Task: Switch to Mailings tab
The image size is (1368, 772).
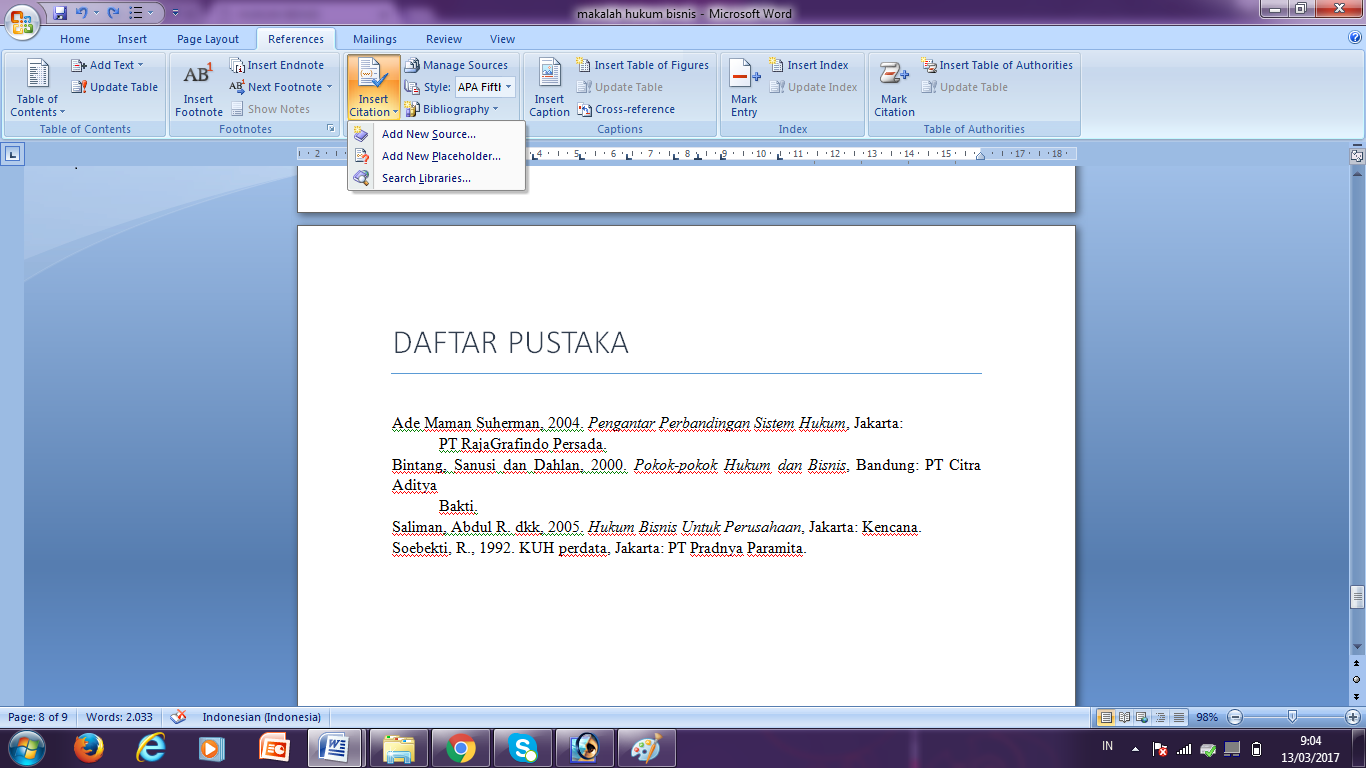Action: click(x=375, y=39)
